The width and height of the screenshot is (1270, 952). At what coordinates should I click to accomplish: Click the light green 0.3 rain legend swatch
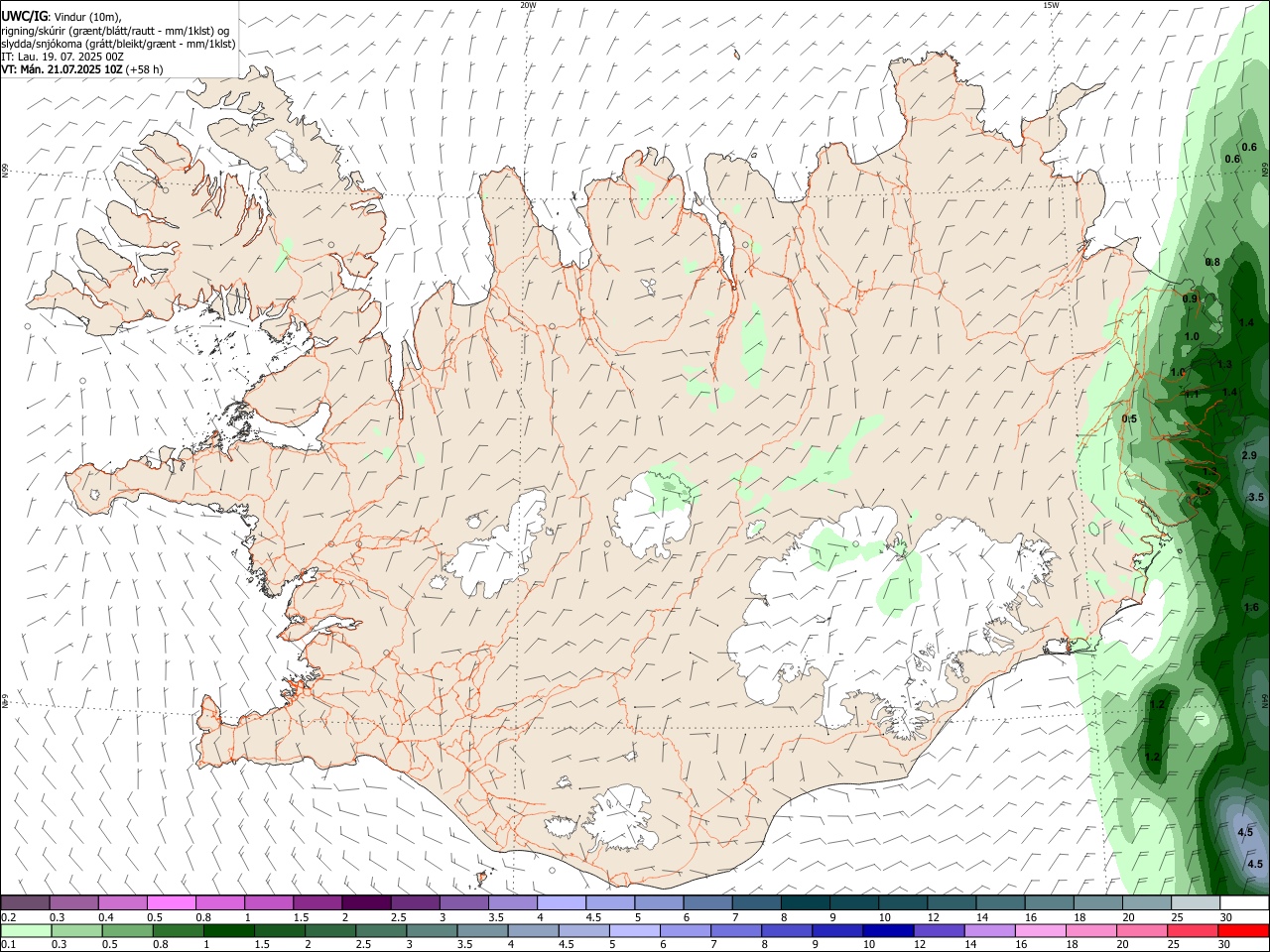click(x=77, y=930)
